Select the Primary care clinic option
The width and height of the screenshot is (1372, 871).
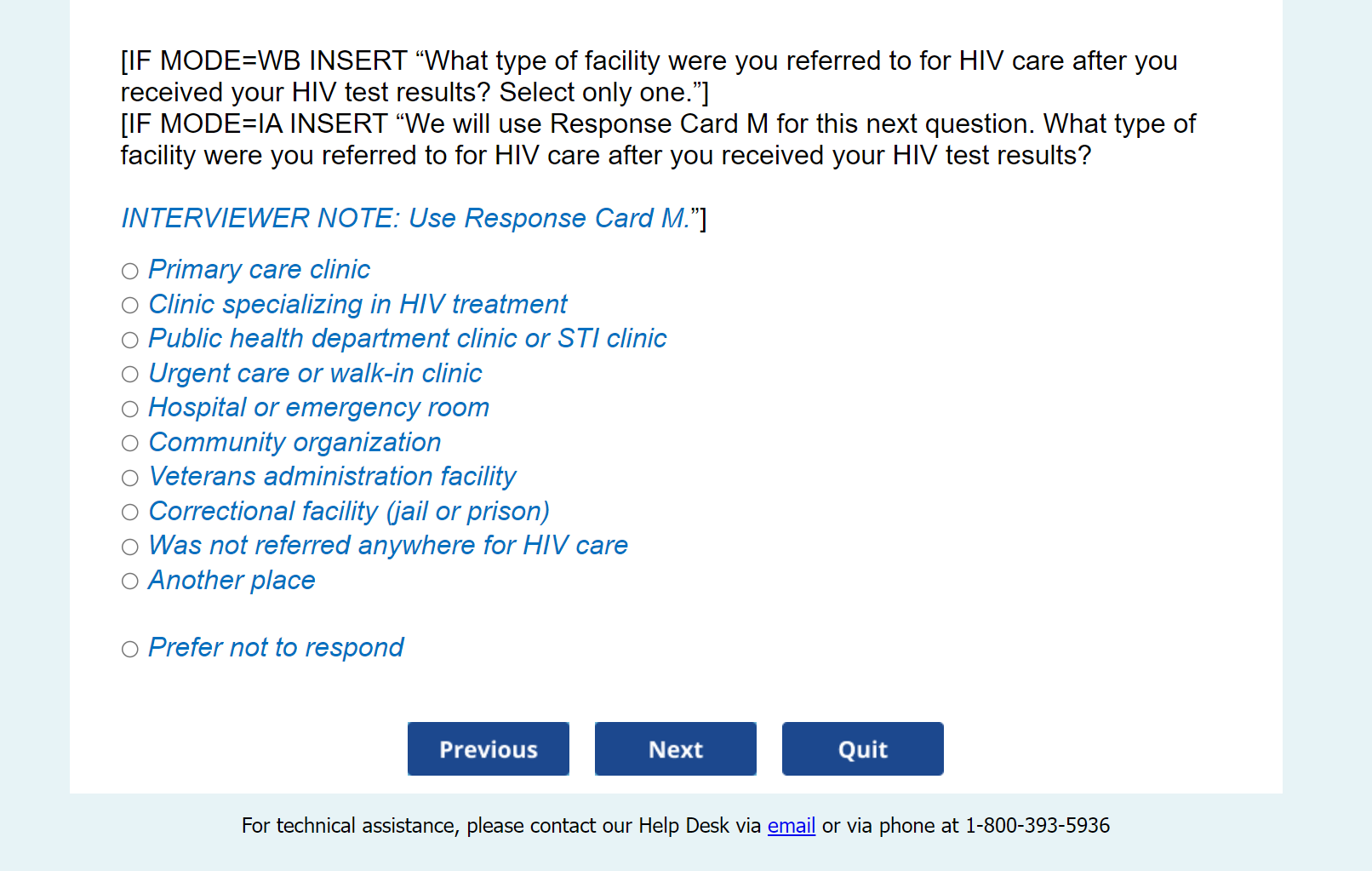(x=130, y=272)
